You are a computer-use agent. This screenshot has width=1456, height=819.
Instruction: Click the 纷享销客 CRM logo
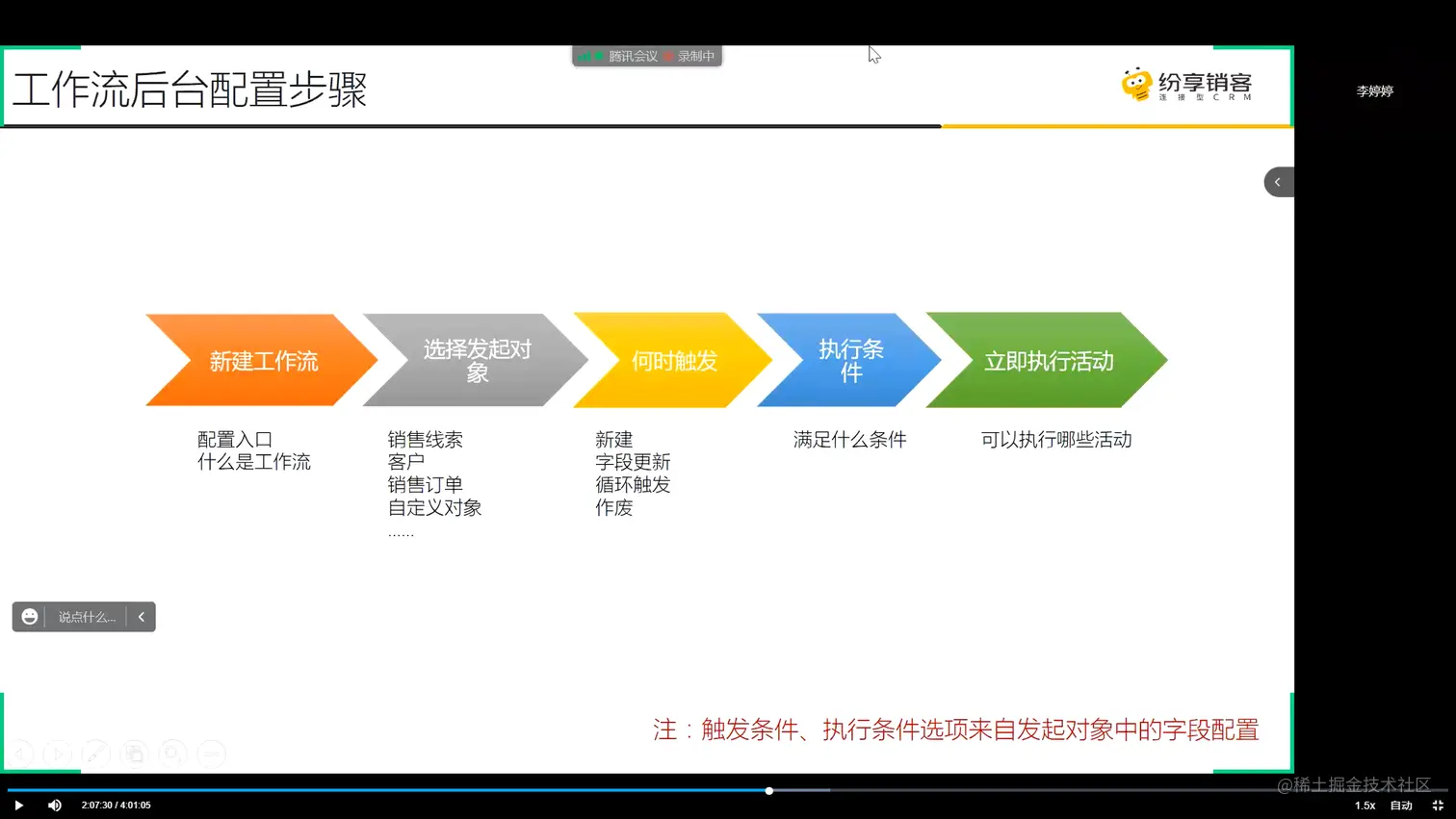[x=1186, y=85]
